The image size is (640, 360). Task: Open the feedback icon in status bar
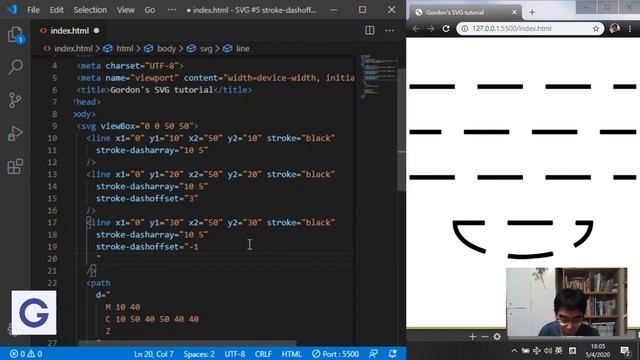pos(373,354)
